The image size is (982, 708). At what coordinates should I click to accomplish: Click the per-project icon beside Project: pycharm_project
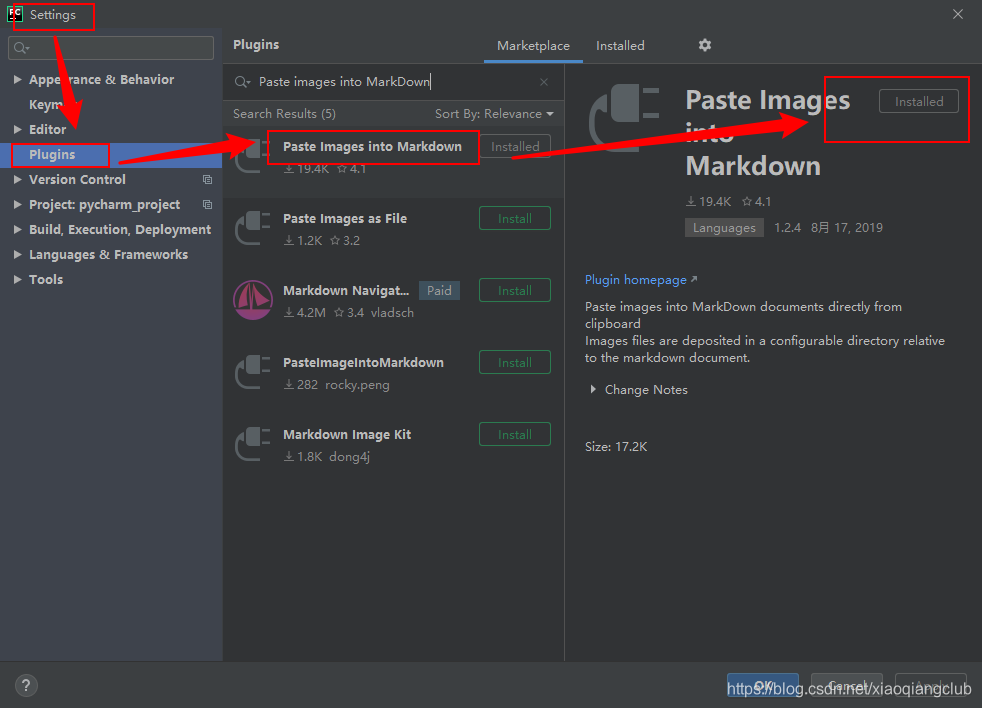click(207, 205)
